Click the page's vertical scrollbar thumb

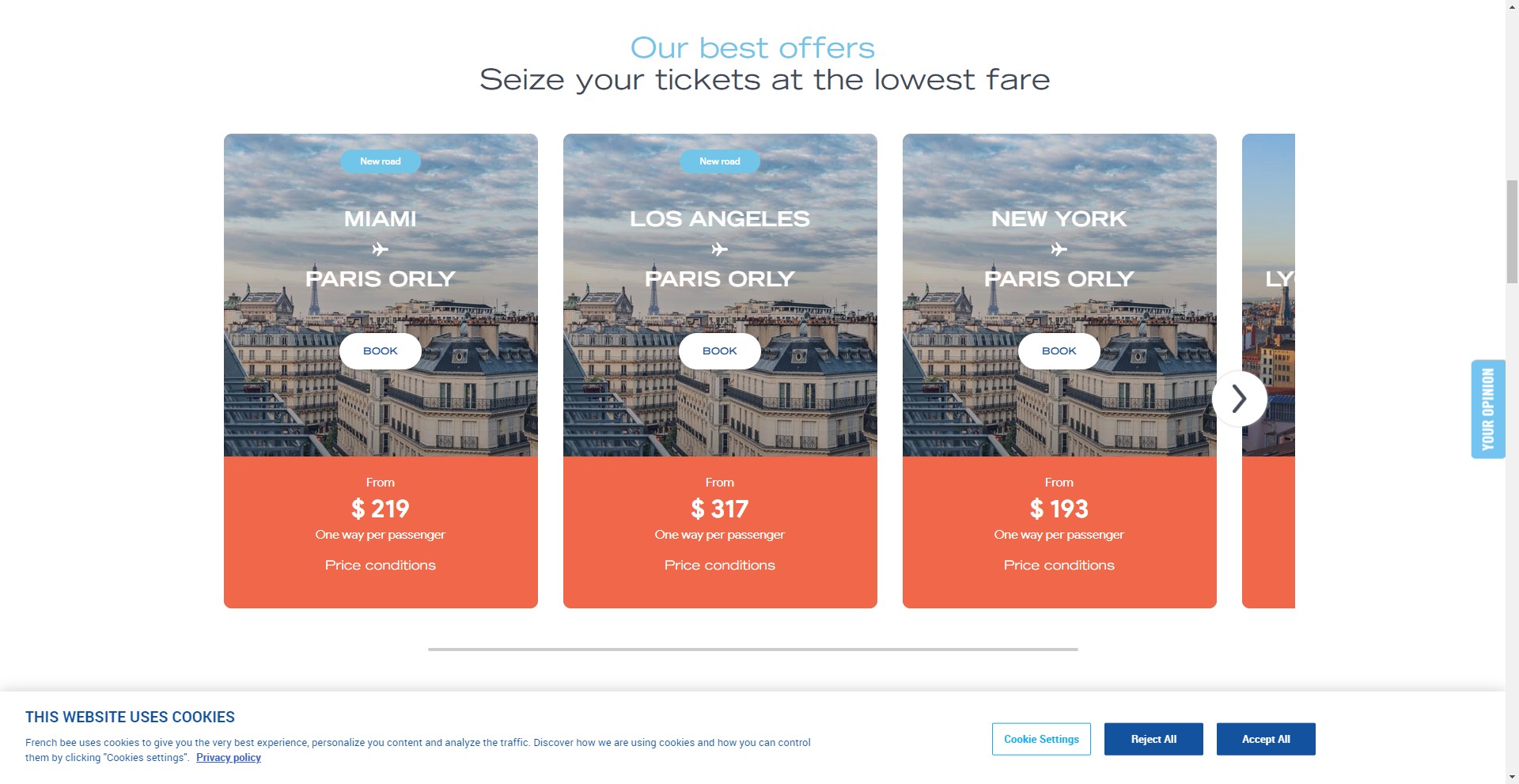point(1512,231)
